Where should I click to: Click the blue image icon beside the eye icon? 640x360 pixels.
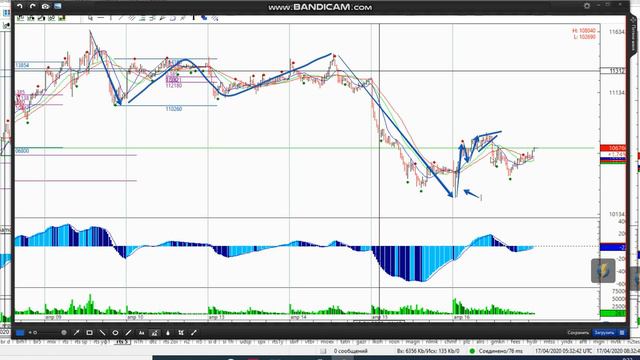click(x=58, y=6)
